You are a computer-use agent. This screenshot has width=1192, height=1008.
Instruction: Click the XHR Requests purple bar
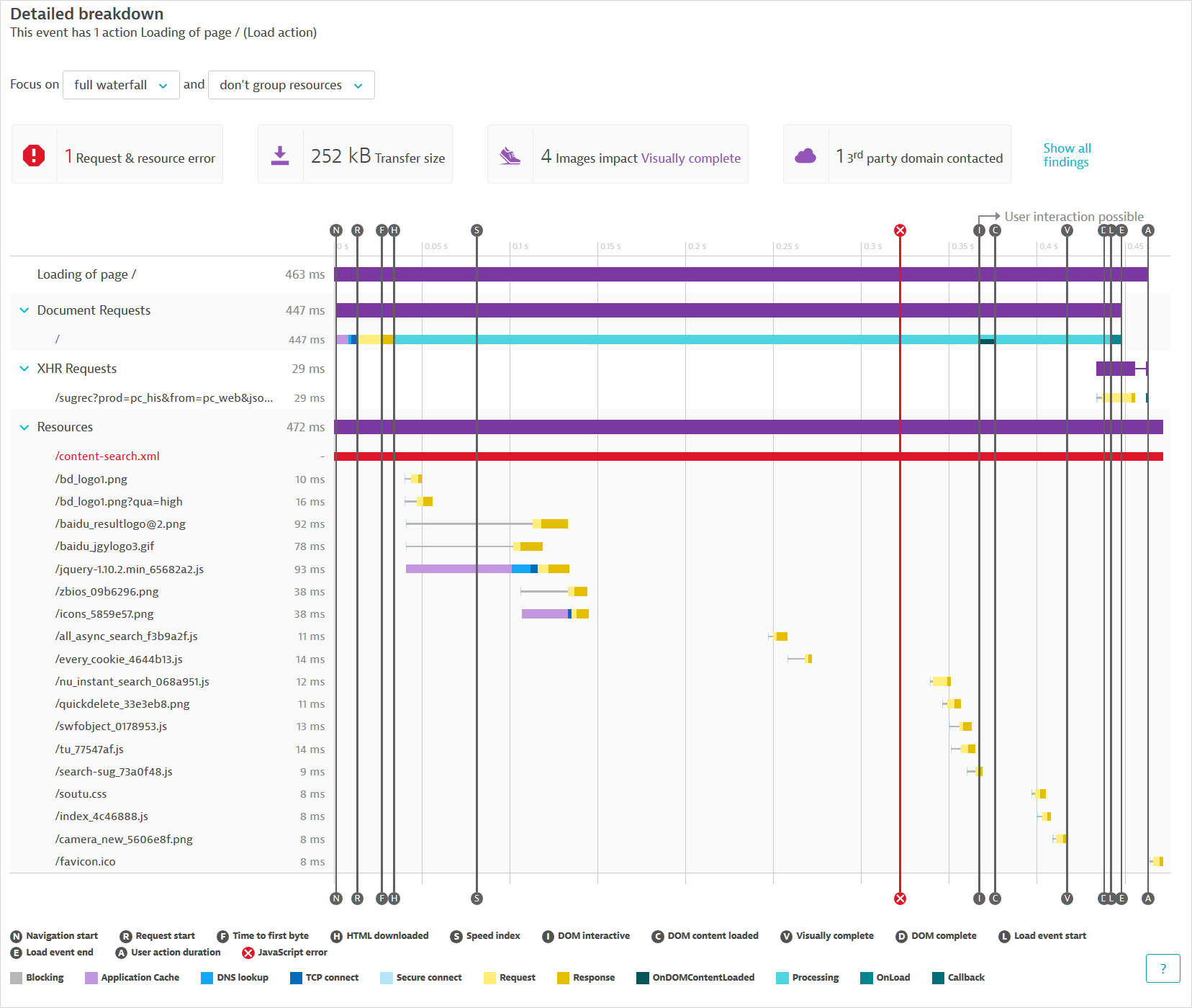(x=1116, y=369)
